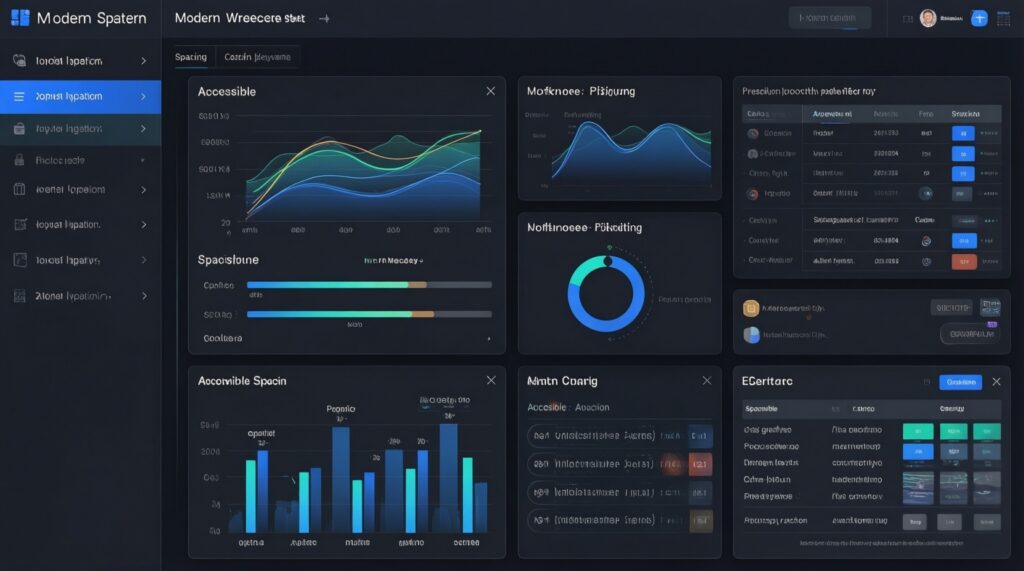Viewport: 1024px width, 571px height.
Task: Click the orange square icon in right panel
Action: [x=751, y=309]
